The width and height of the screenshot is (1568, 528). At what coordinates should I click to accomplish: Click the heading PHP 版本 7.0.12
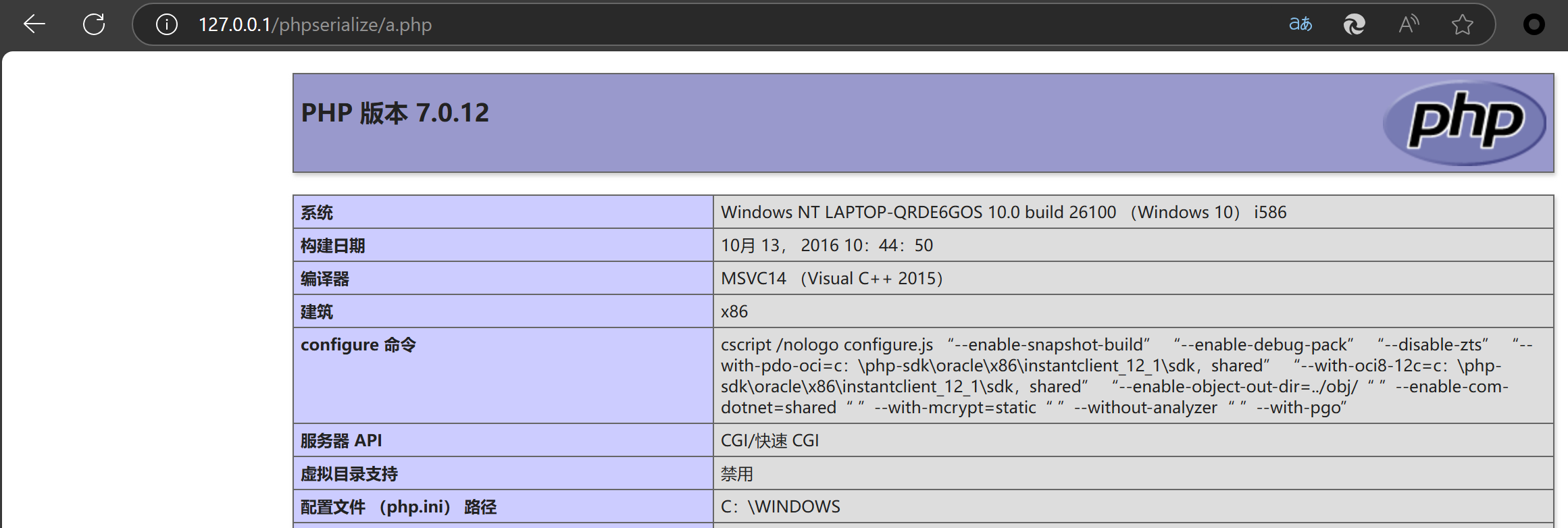(x=395, y=113)
